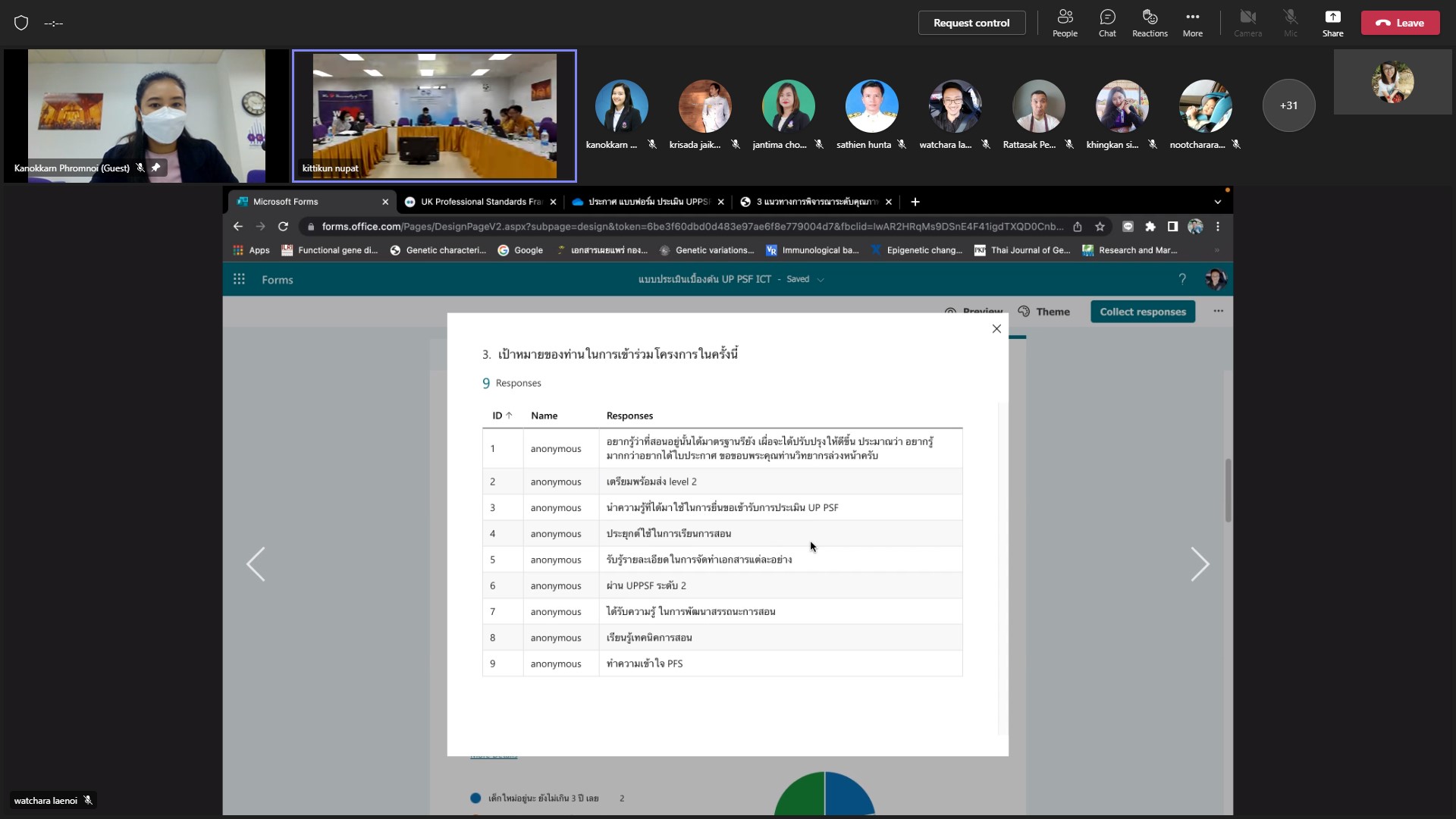The height and width of the screenshot is (819, 1456).
Task: Click blue legend dot เด็กใหม่อยู่นะ
Action: (x=475, y=798)
